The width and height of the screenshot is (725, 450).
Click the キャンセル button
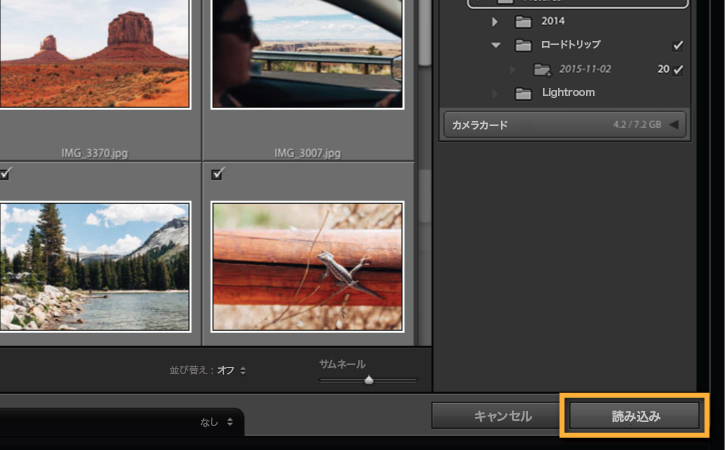point(502,416)
